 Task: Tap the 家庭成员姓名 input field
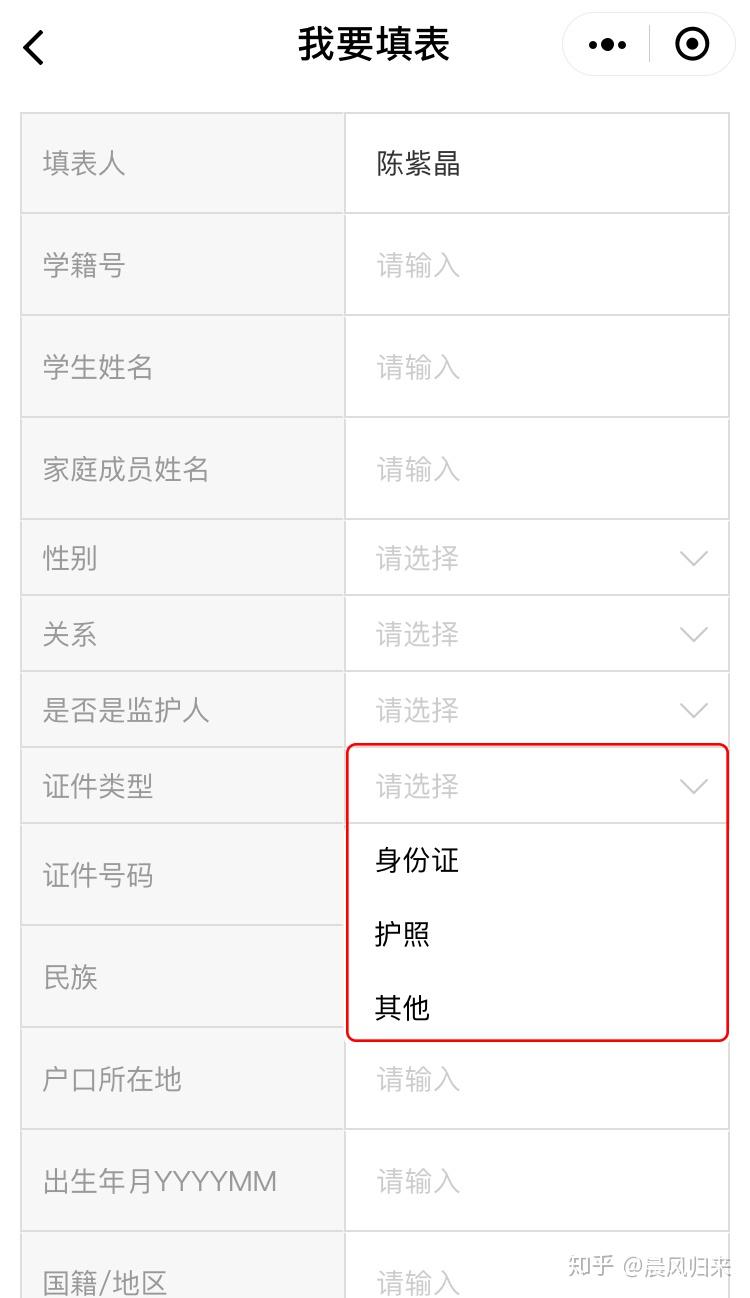coord(536,469)
